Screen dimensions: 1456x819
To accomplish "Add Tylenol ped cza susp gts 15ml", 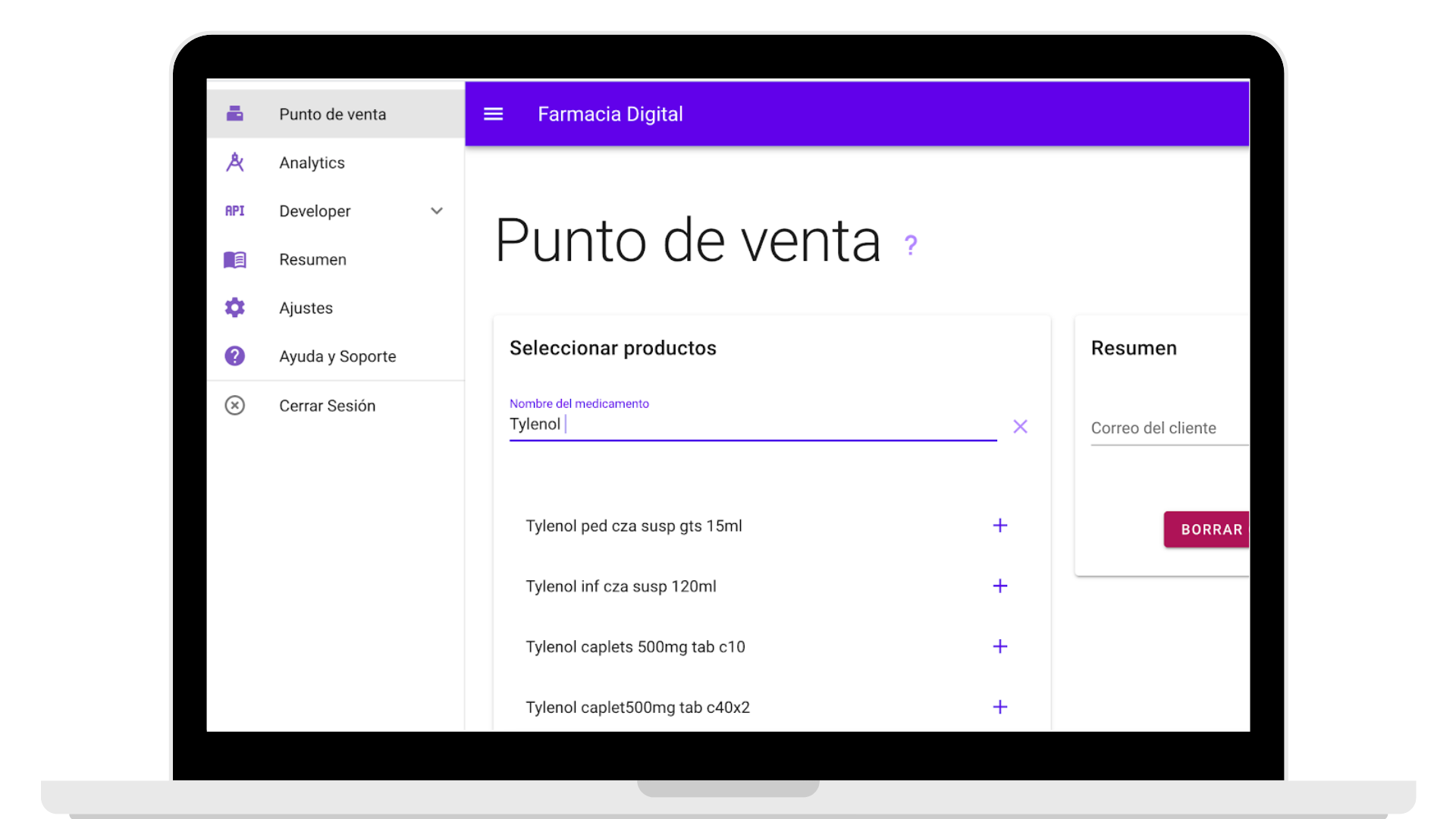I will coord(1000,526).
